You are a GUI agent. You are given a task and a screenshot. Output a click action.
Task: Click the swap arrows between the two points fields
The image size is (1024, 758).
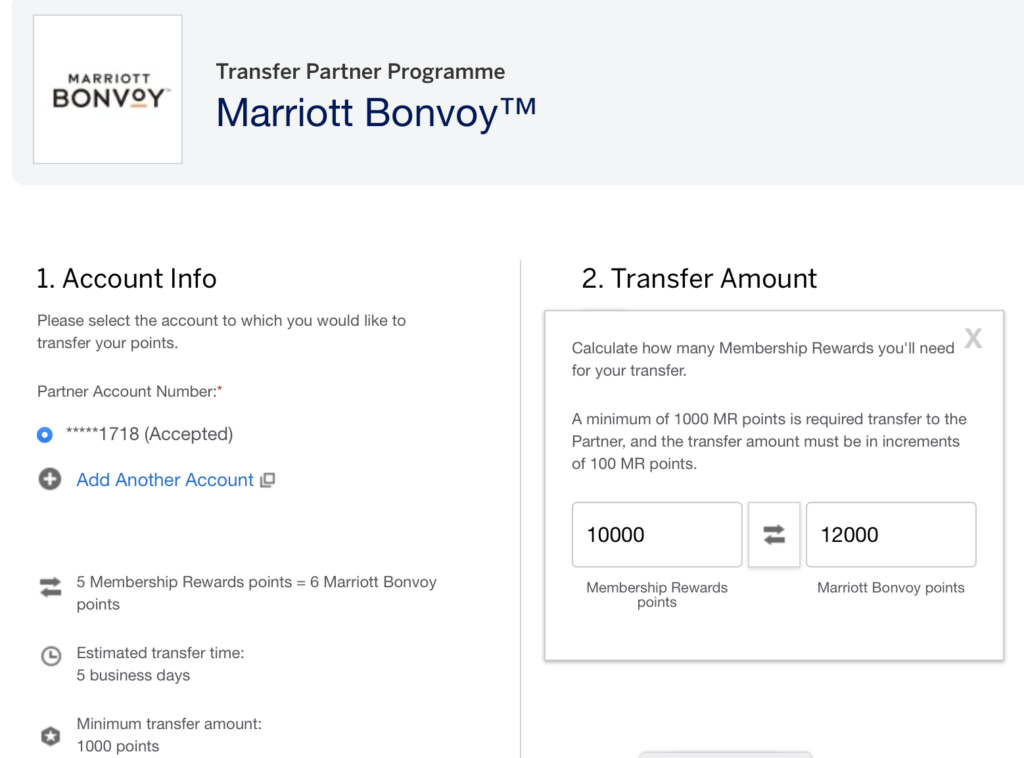pyautogui.click(x=773, y=534)
